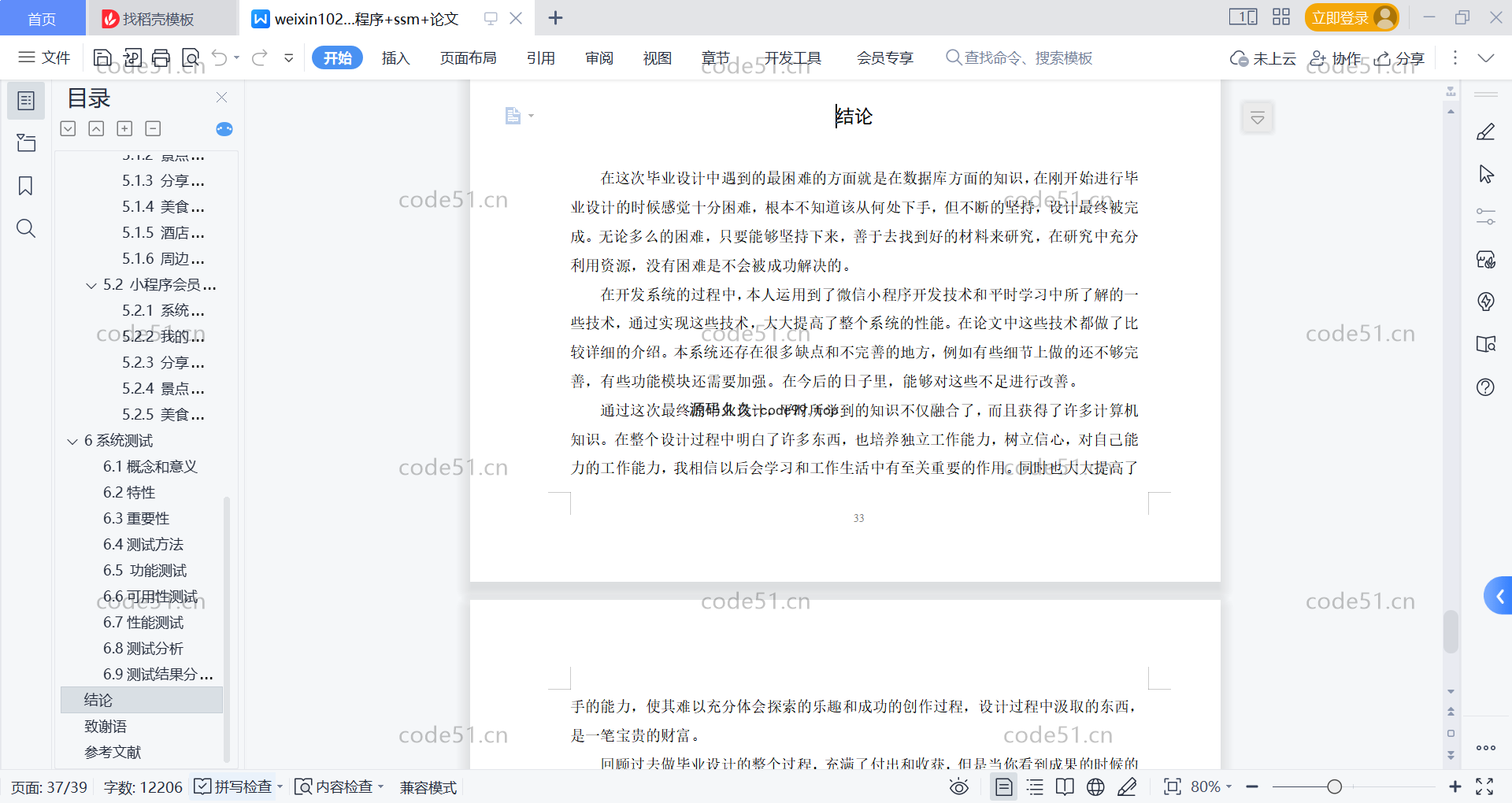Screen dimensions: 1512x803
Task: Click the filter dropdown button beside the page
Action: 1258,118
